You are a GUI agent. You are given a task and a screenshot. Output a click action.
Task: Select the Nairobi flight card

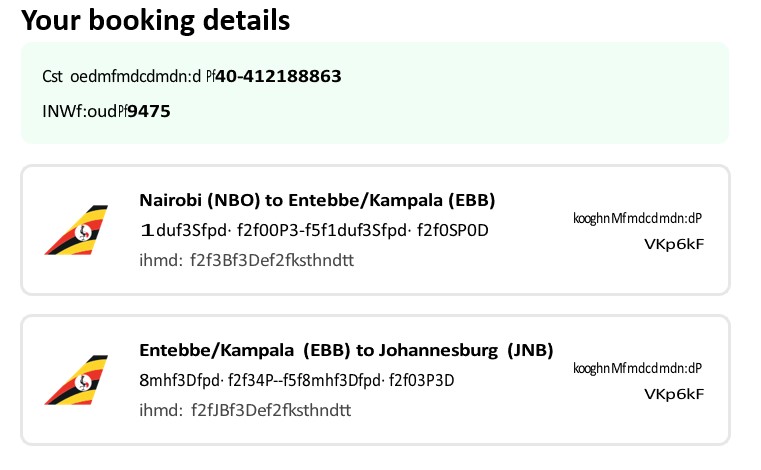[375, 230]
